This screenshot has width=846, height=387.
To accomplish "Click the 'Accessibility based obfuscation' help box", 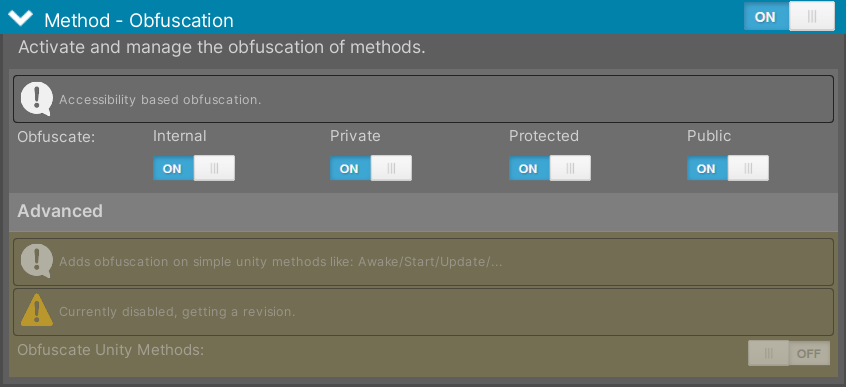I will point(424,99).
